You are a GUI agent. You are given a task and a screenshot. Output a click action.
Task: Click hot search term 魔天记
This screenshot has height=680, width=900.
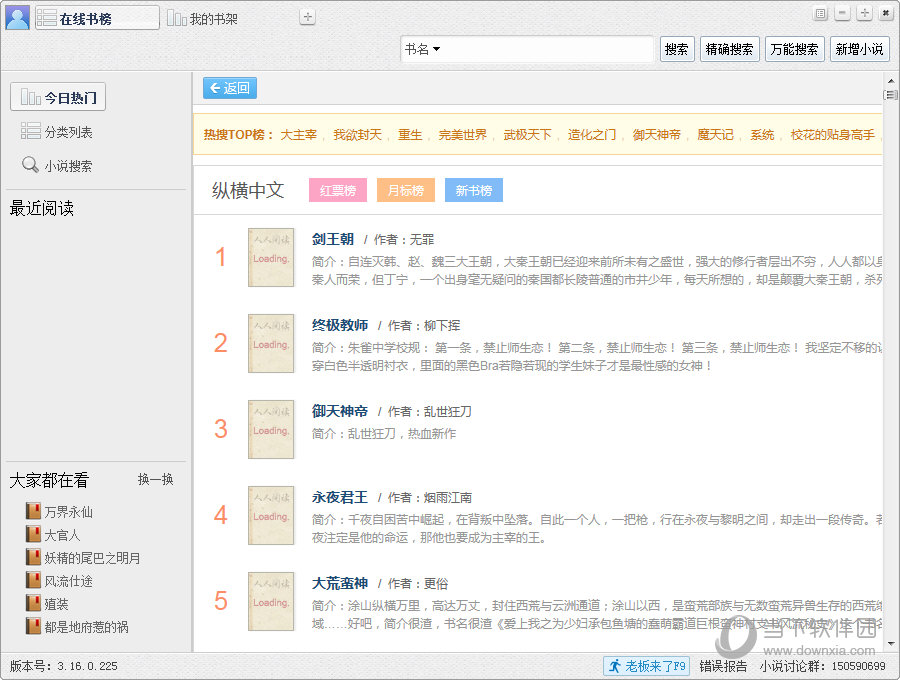point(715,135)
